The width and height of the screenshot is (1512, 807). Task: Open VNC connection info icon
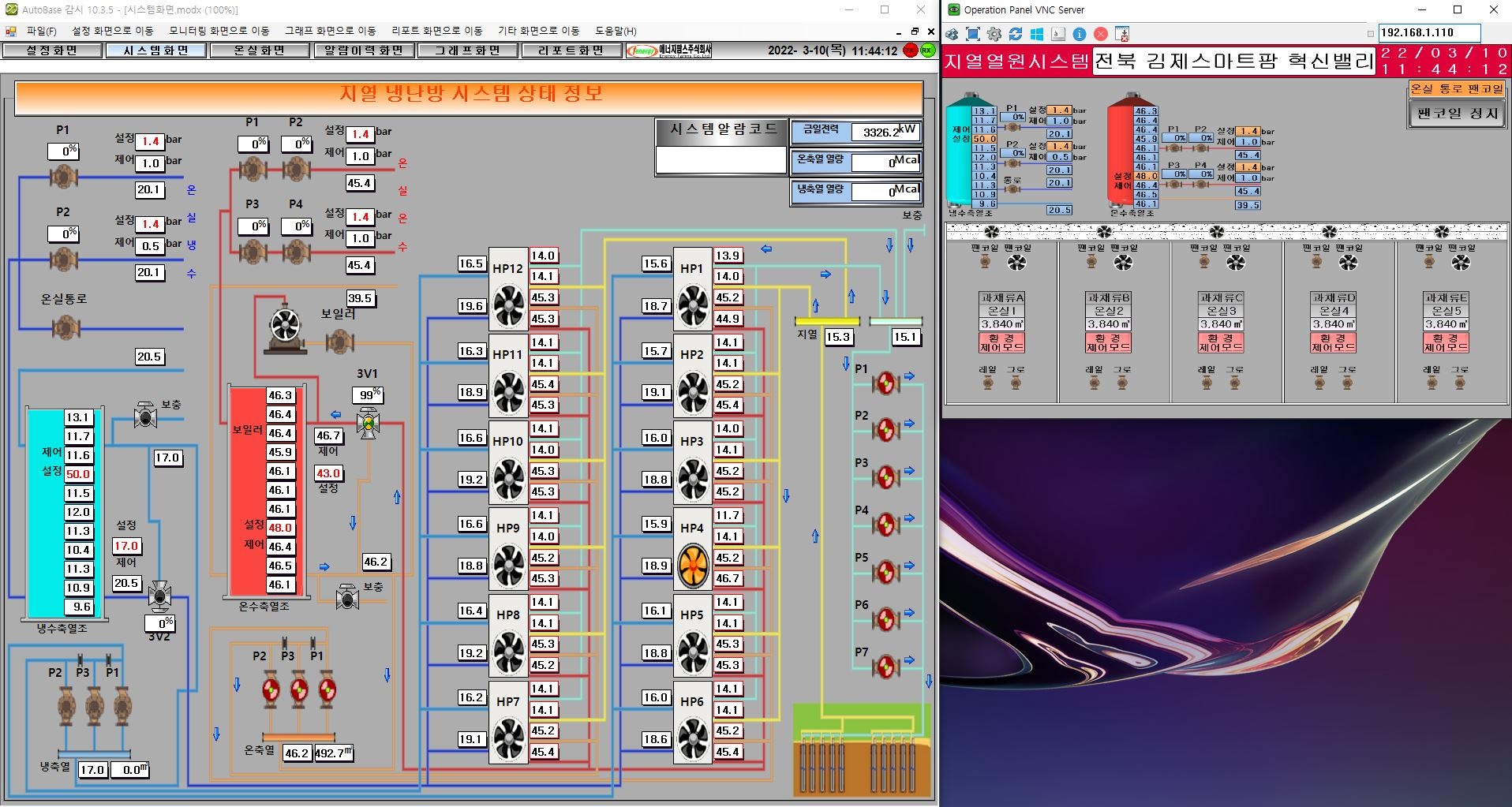coord(1080,34)
